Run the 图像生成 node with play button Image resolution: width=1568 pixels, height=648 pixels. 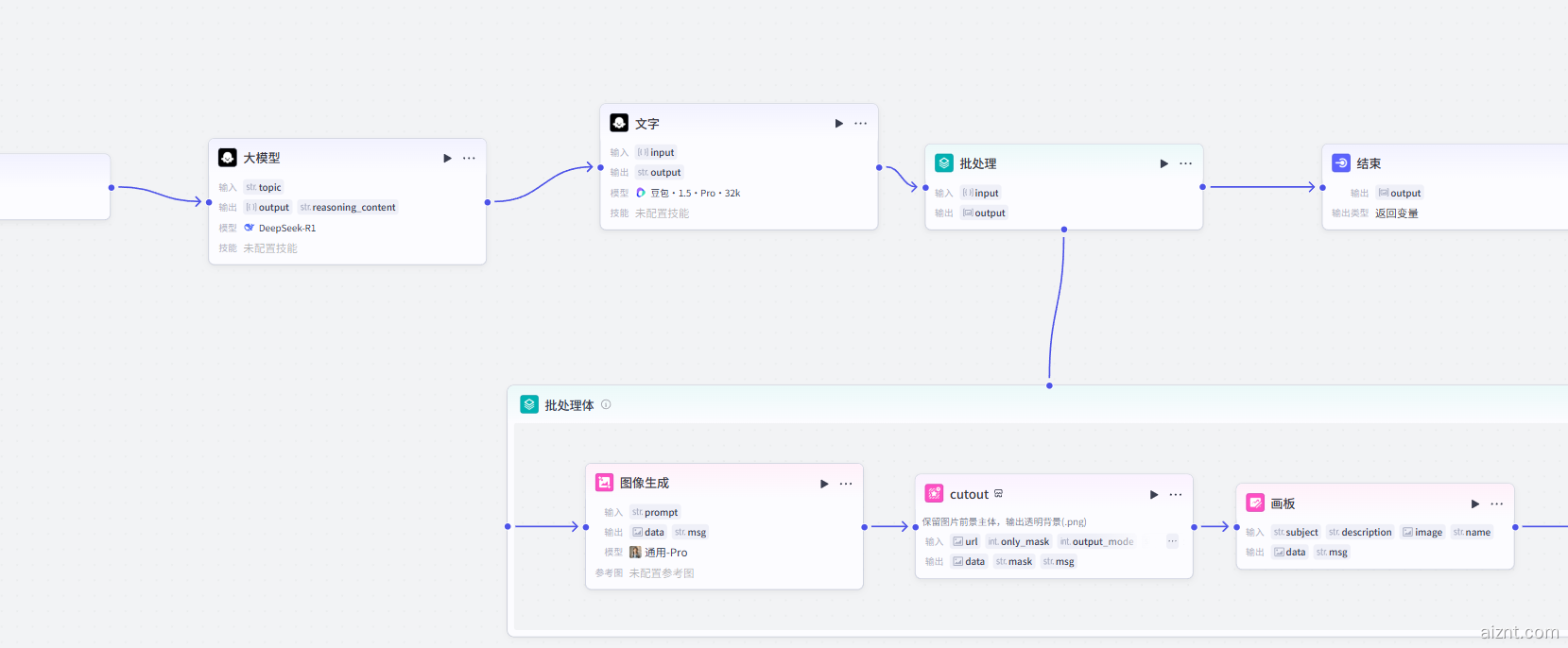point(824,484)
